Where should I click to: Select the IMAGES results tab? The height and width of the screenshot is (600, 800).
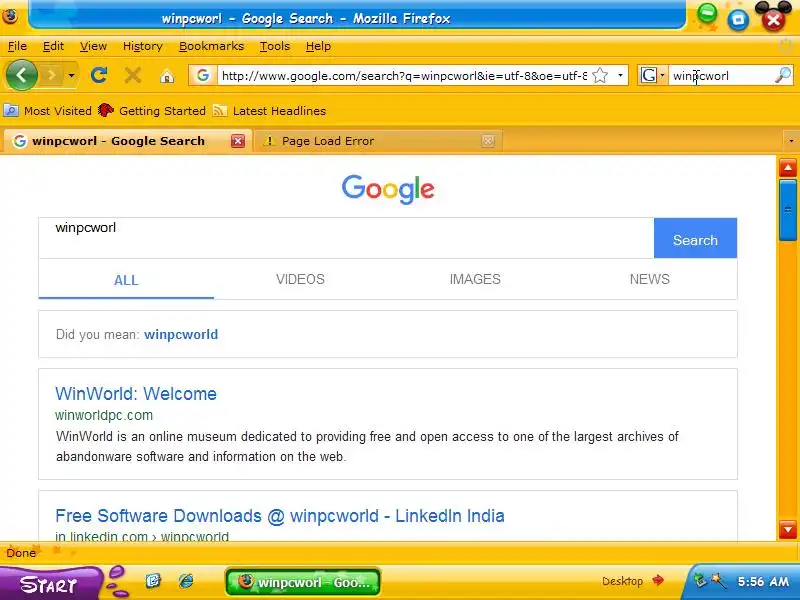(474, 279)
